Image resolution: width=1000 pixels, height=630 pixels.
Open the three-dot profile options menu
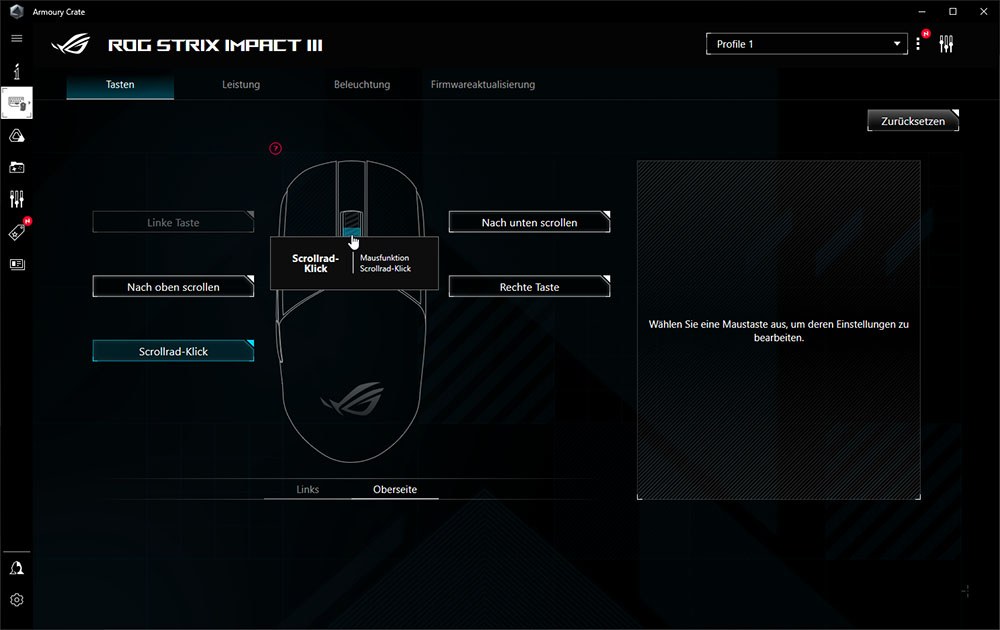[x=918, y=44]
